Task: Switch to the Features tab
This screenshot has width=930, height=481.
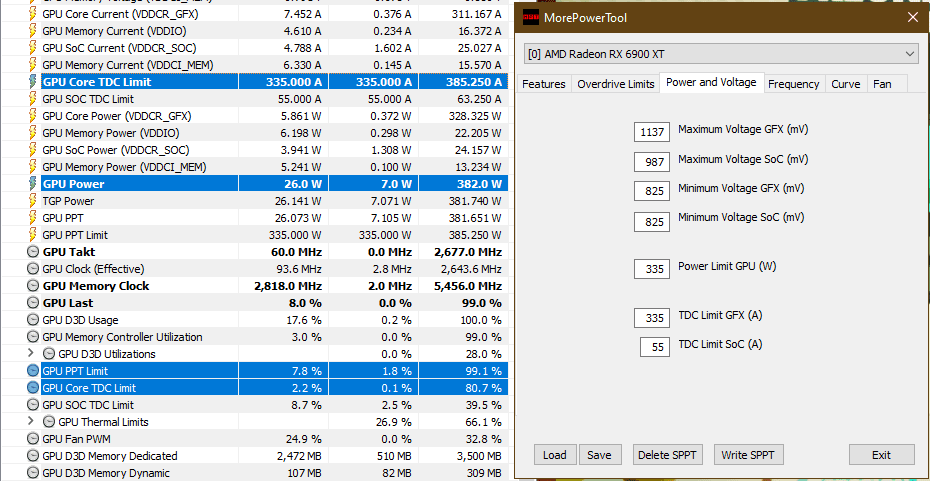Action: [544, 84]
